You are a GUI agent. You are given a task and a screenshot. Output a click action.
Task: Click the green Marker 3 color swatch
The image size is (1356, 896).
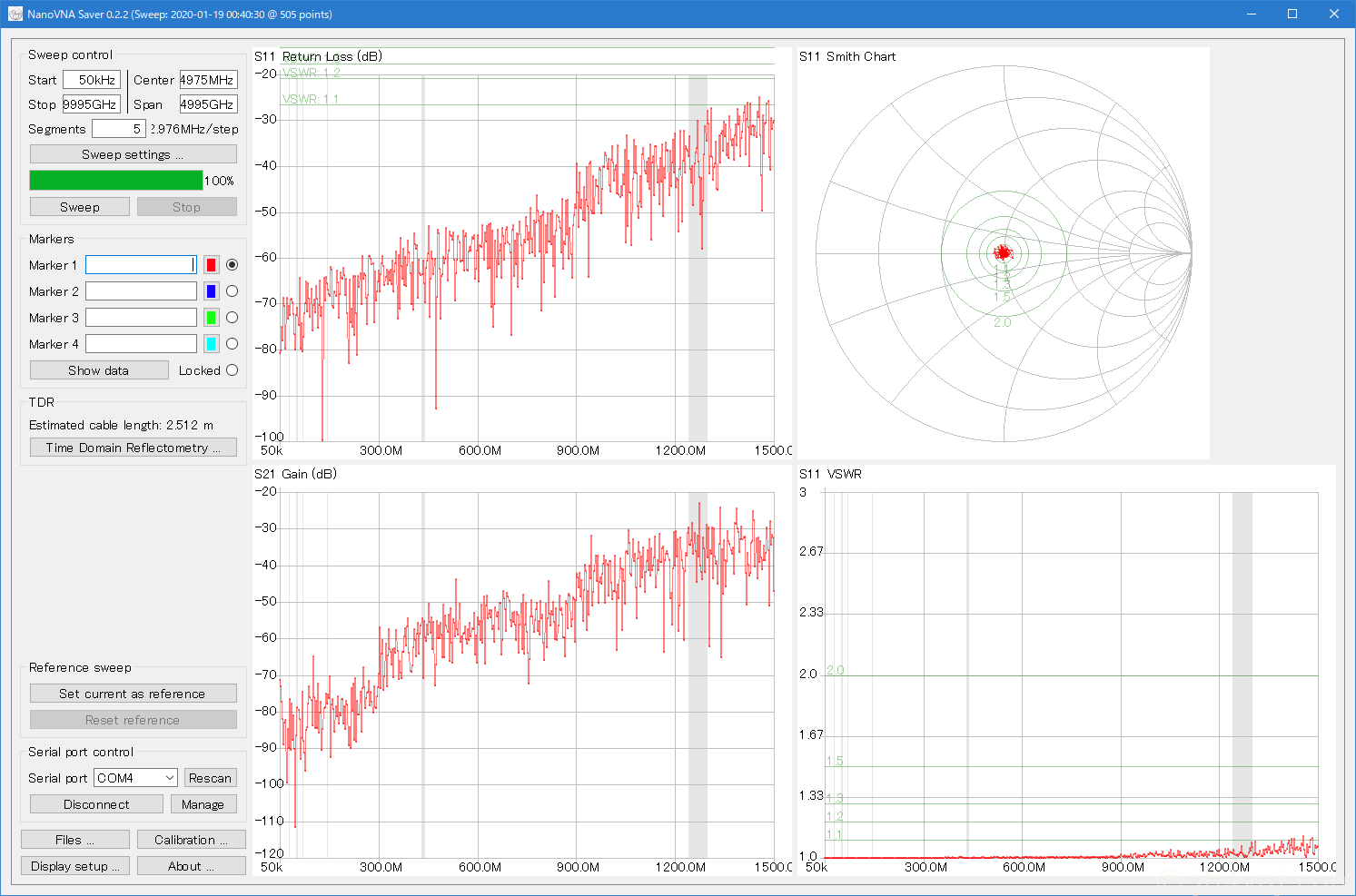coord(212,318)
